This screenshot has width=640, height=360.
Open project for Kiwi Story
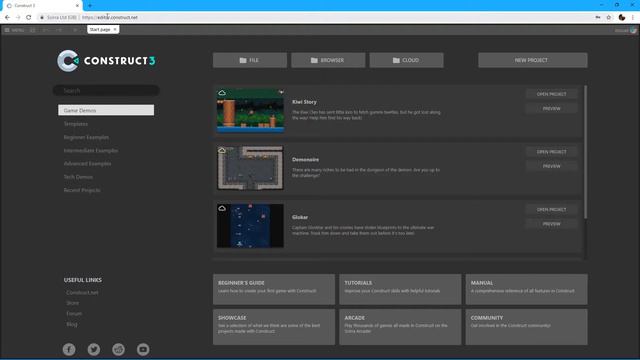[551, 94]
